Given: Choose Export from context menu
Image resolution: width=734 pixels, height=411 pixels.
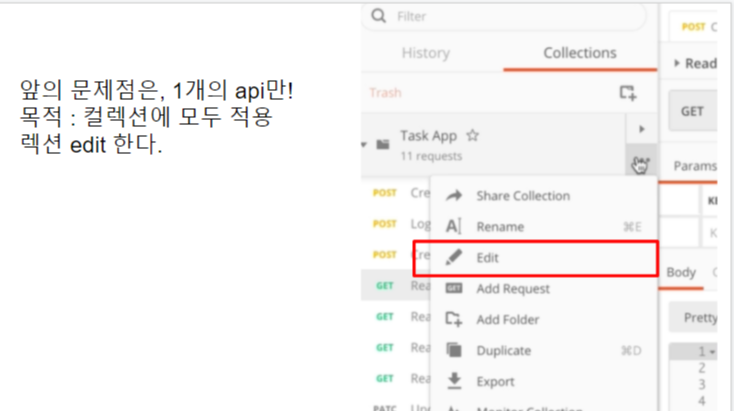Looking at the screenshot, I should pos(543,382).
